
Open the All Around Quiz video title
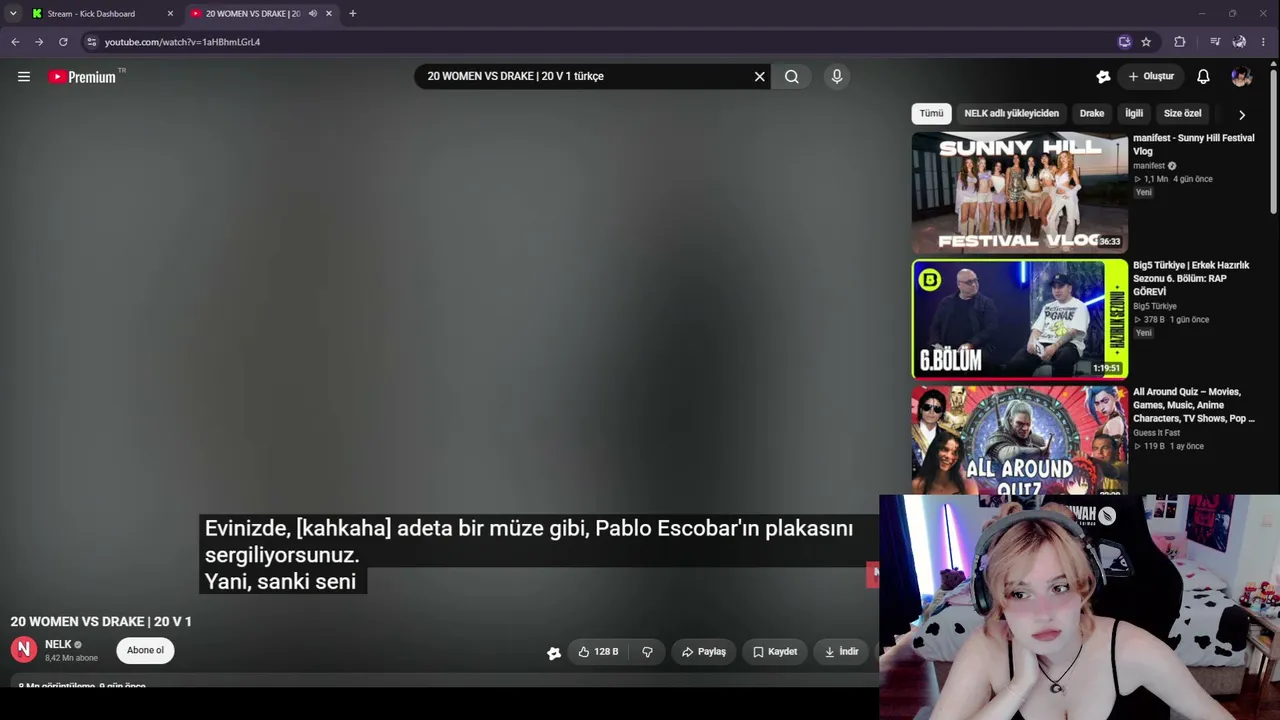(x=1194, y=405)
